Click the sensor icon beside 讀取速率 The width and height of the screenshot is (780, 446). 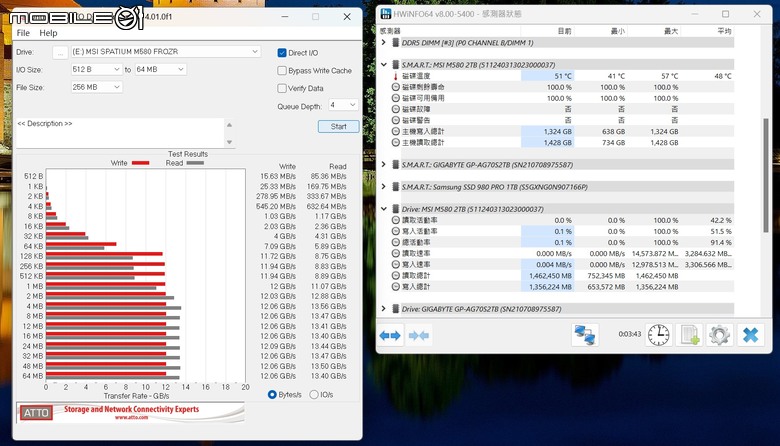point(396,253)
